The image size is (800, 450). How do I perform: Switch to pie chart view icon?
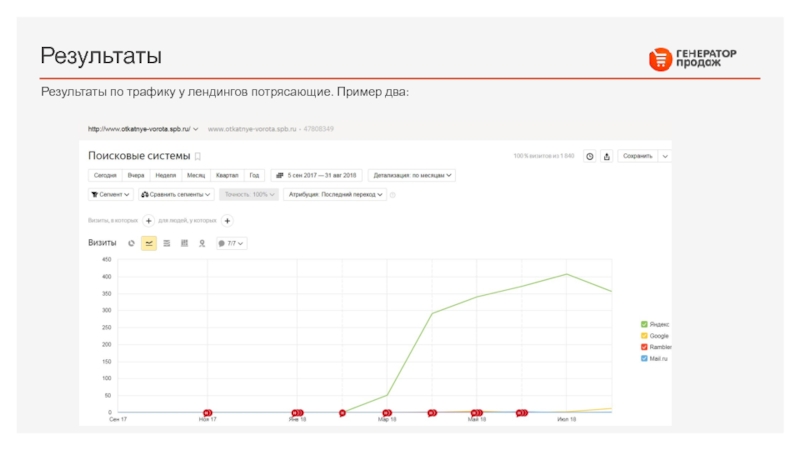(131, 243)
